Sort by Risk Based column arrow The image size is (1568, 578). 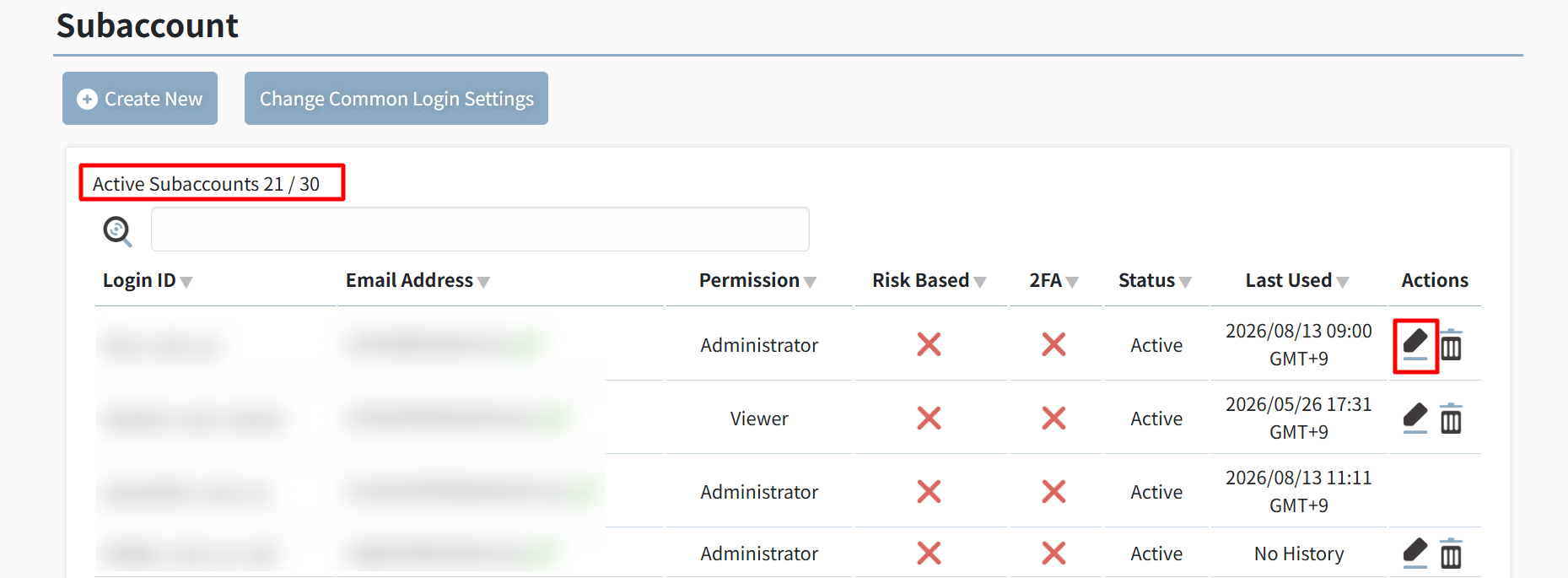tap(980, 283)
